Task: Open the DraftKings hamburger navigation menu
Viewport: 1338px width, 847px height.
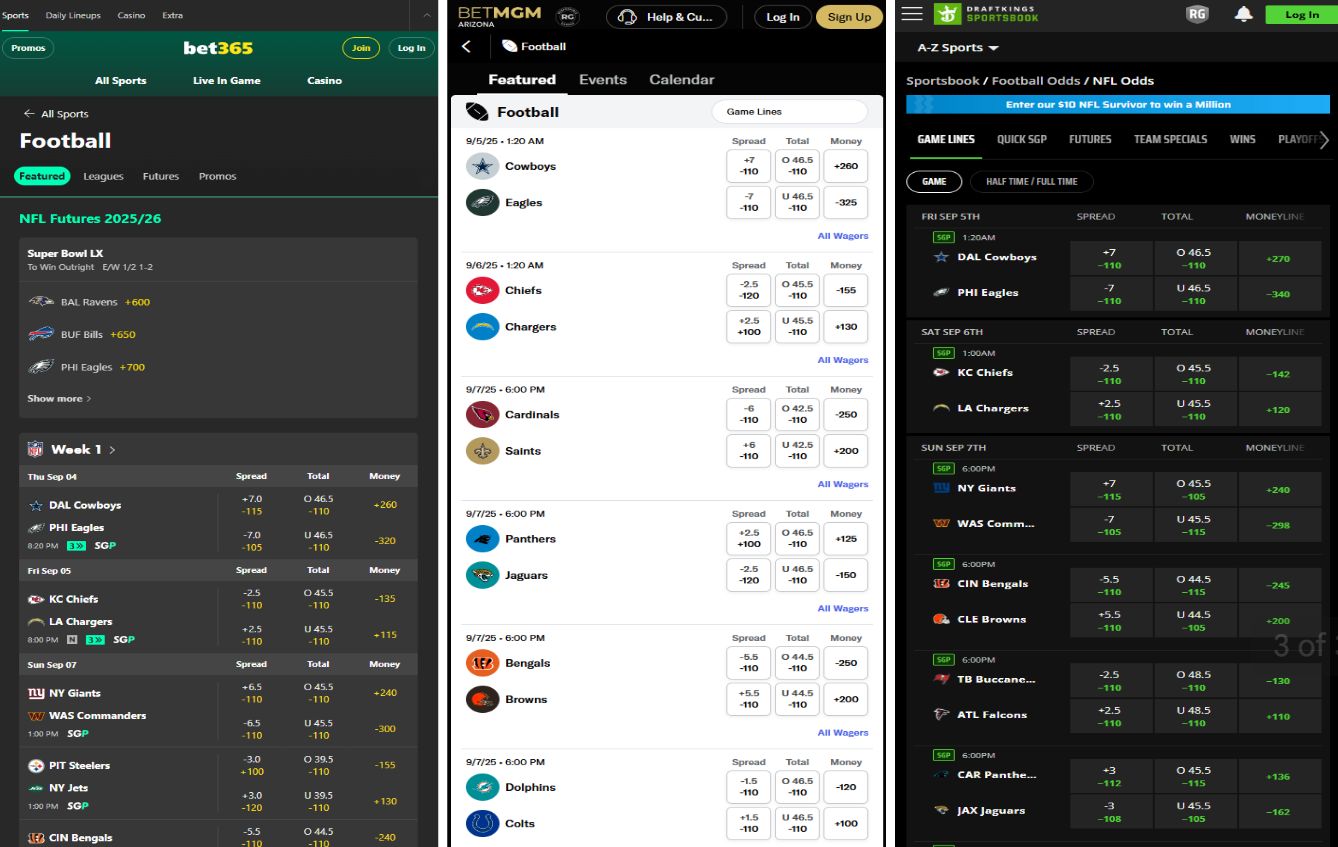Action: pyautogui.click(x=911, y=14)
